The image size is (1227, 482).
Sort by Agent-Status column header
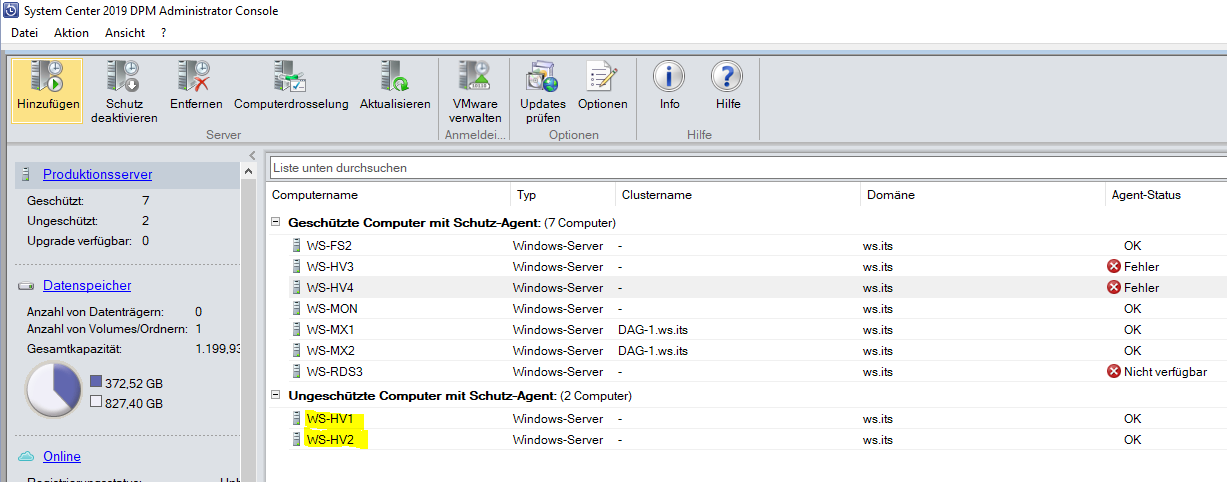click(x=1166, y=195)
